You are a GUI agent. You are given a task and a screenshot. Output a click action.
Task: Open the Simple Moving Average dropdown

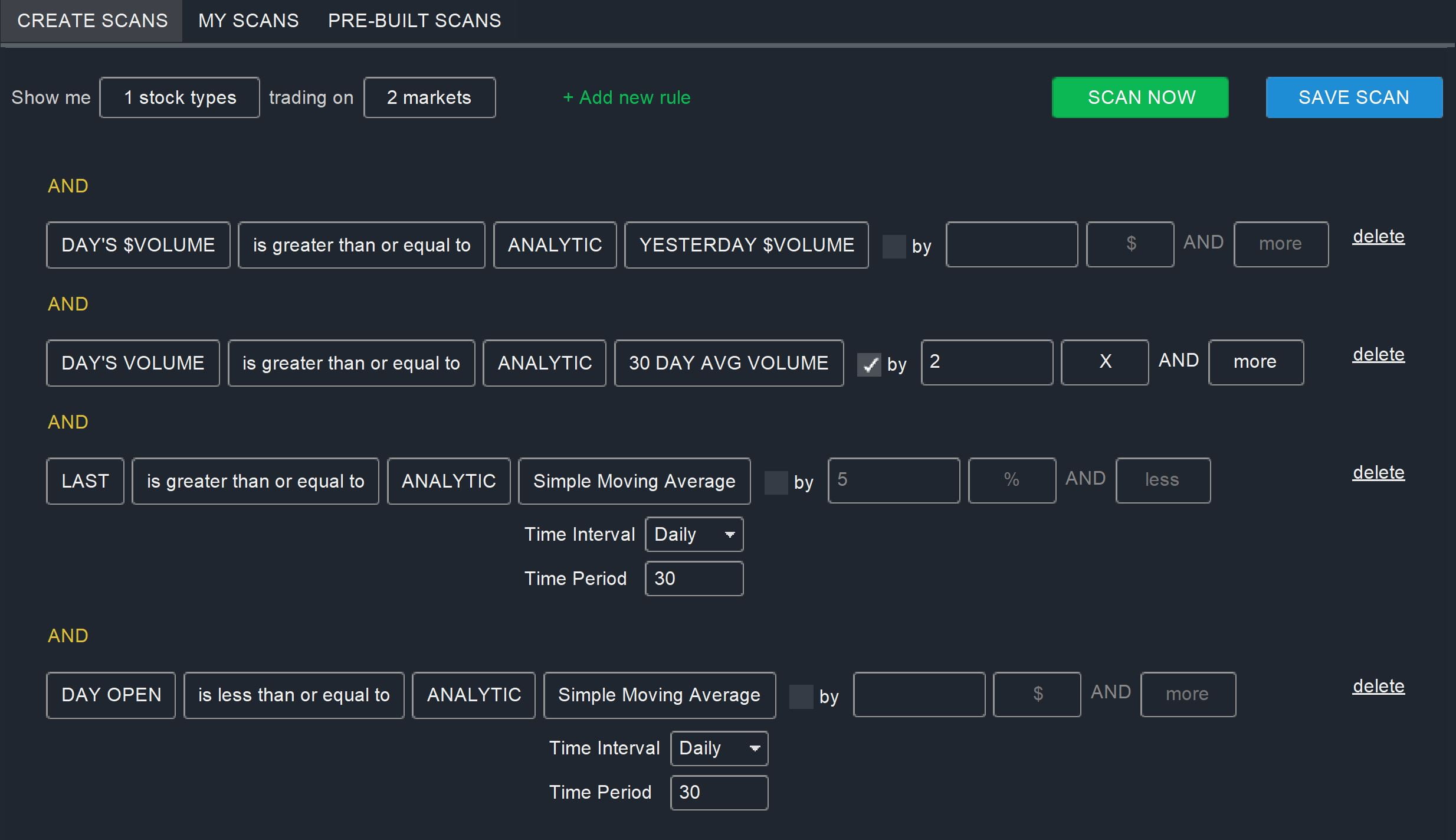(x=633, y=481)
